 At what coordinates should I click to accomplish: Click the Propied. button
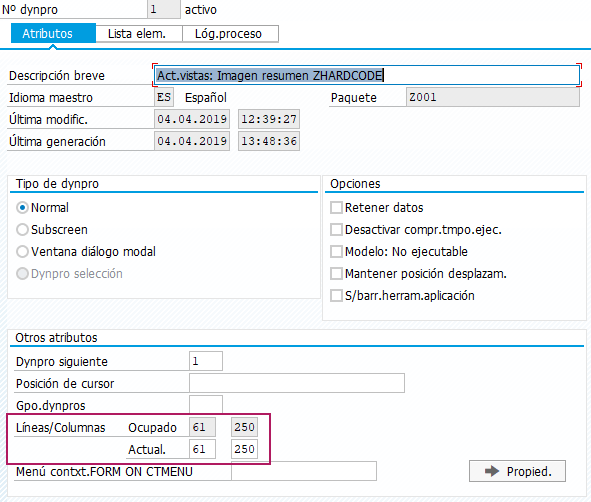[517, 471]
